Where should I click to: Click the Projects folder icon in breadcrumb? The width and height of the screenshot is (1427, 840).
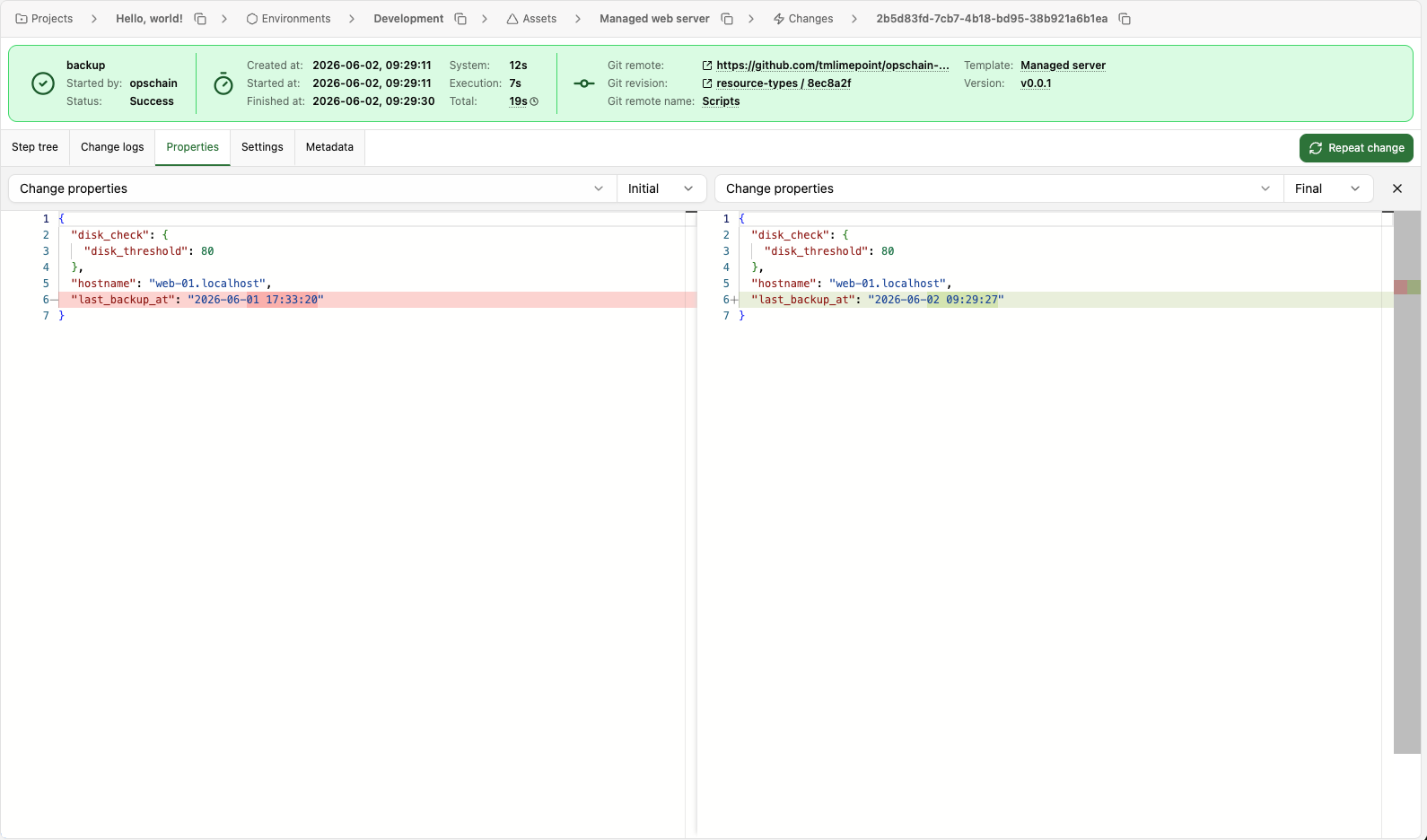pyautogui.click(x=22, y=19)
